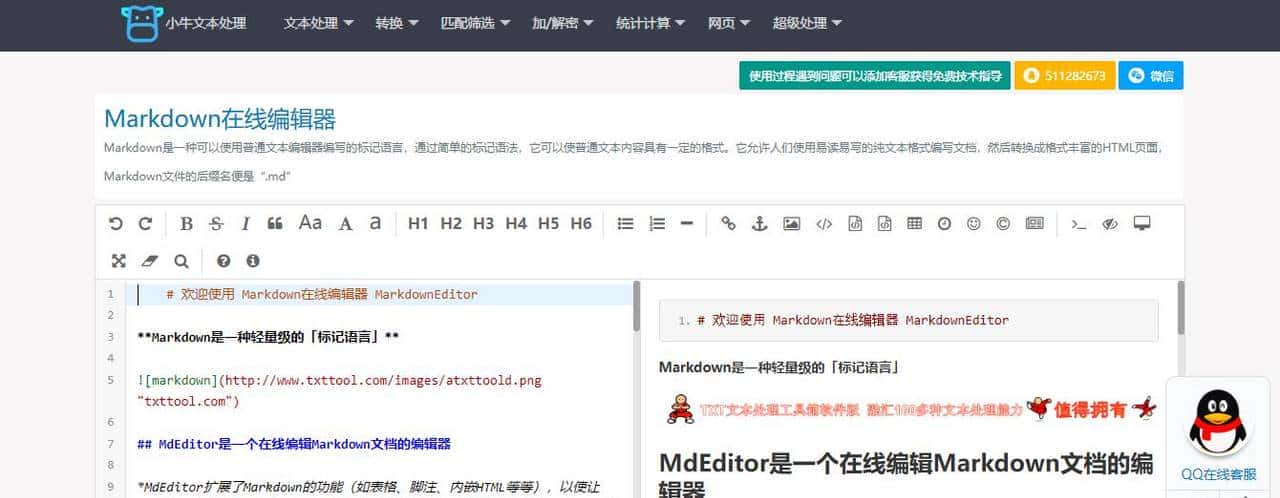The height and width of the screenshot is (498, 1280).
Task: Insert HTML entities with copyright icon
Action: 1003,224
